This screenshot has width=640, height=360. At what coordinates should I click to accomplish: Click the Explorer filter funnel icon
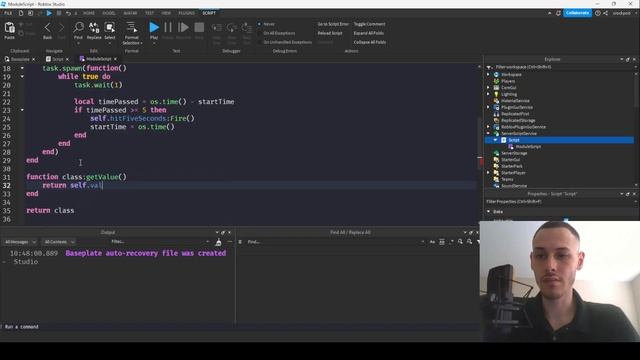click(x=489, y=67)
